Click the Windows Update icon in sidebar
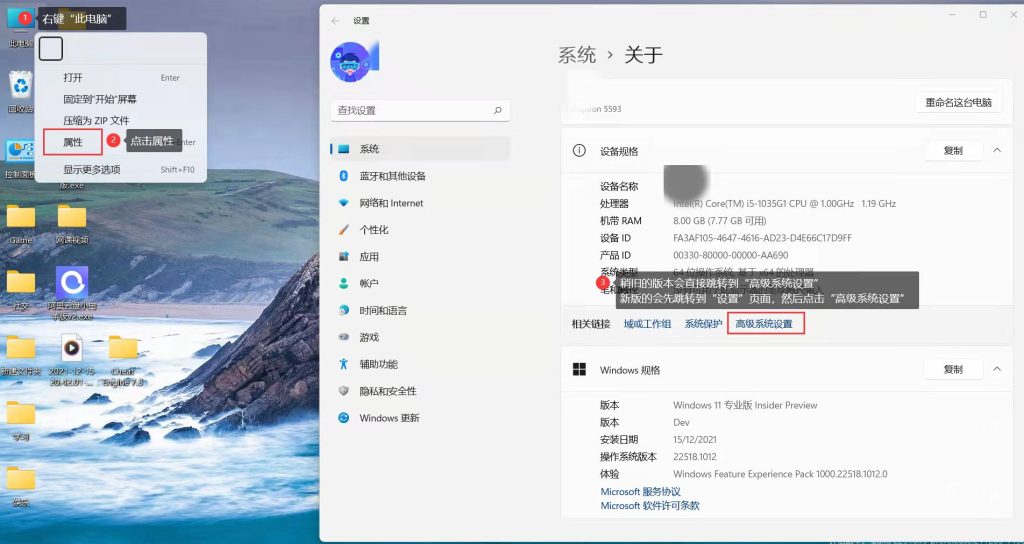Viewport: 1024px width, 544px height. click(344, 418)
